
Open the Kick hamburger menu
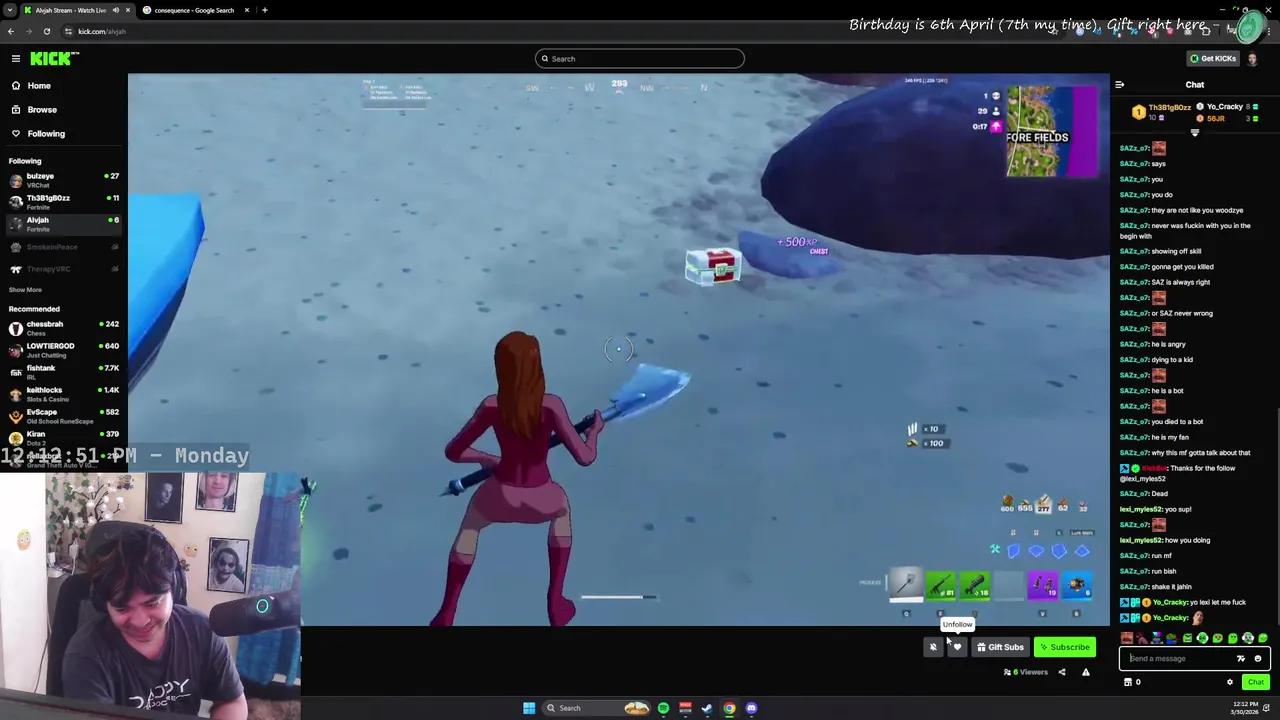tap(16, 59)
